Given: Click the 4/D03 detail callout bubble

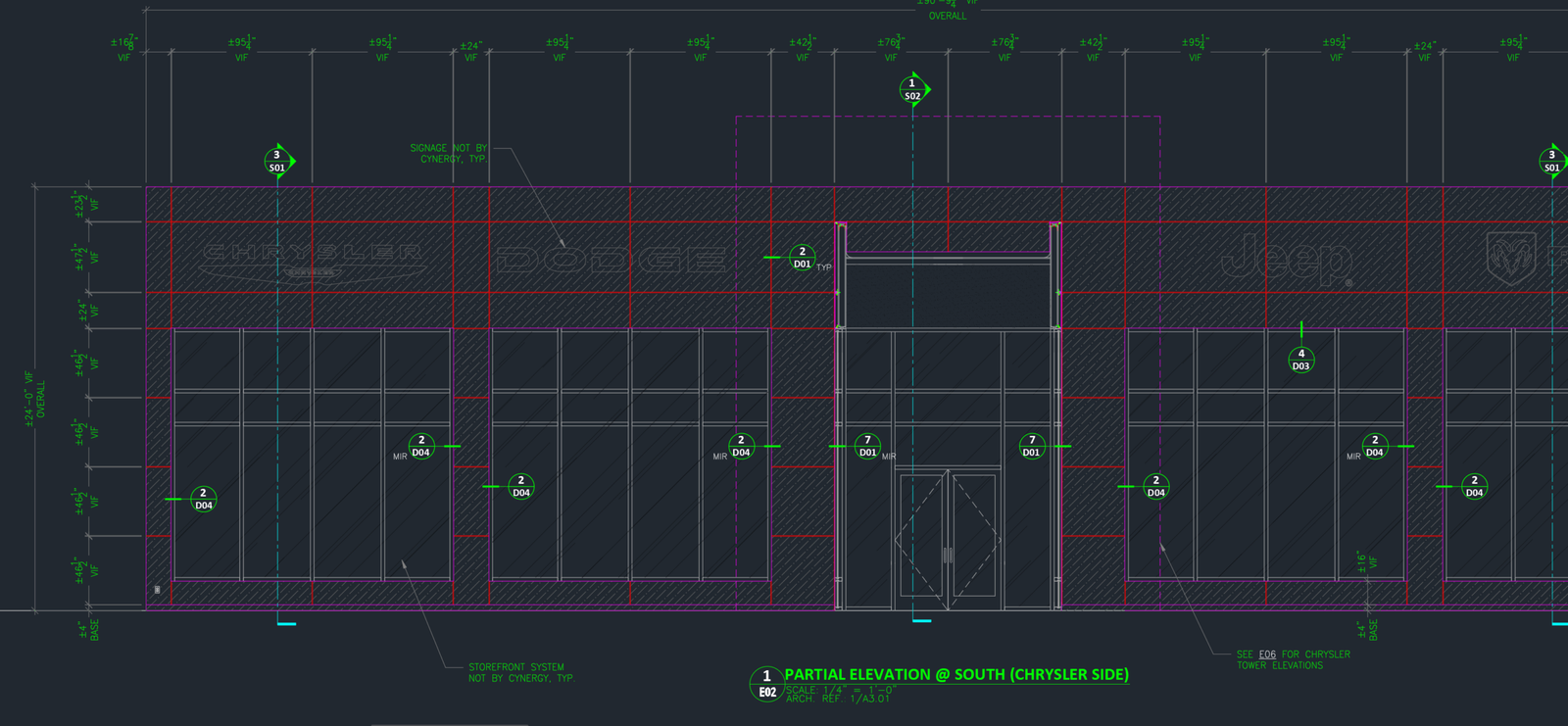Looking at the screenshot, I should (x=1300, y=361).
